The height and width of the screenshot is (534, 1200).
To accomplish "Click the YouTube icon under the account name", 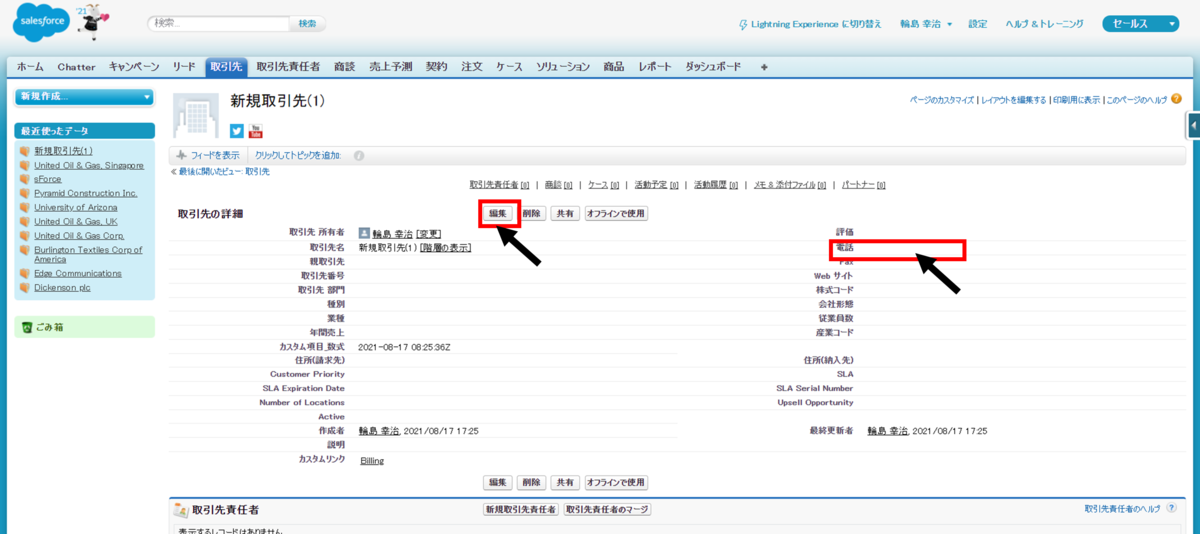I will [x=256, y=131].
